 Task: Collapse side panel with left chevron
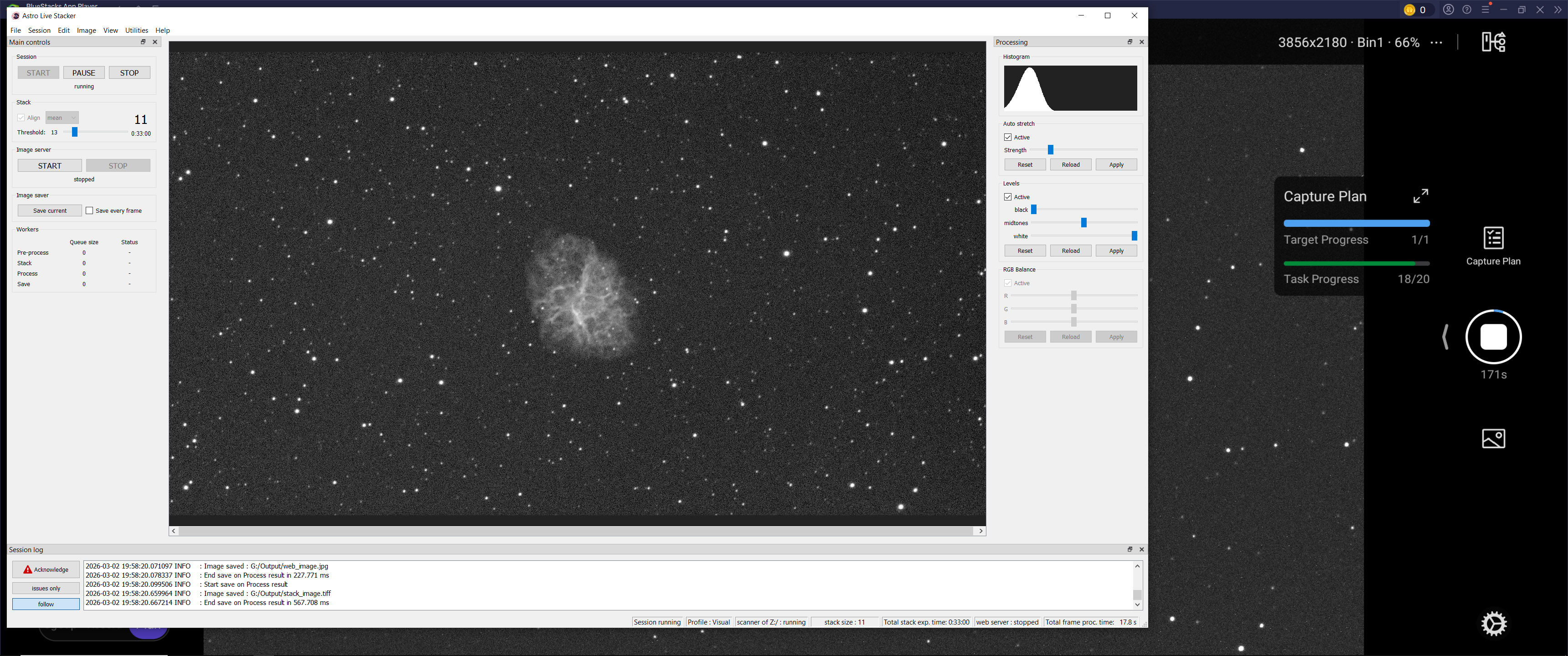coord(1445,337)
